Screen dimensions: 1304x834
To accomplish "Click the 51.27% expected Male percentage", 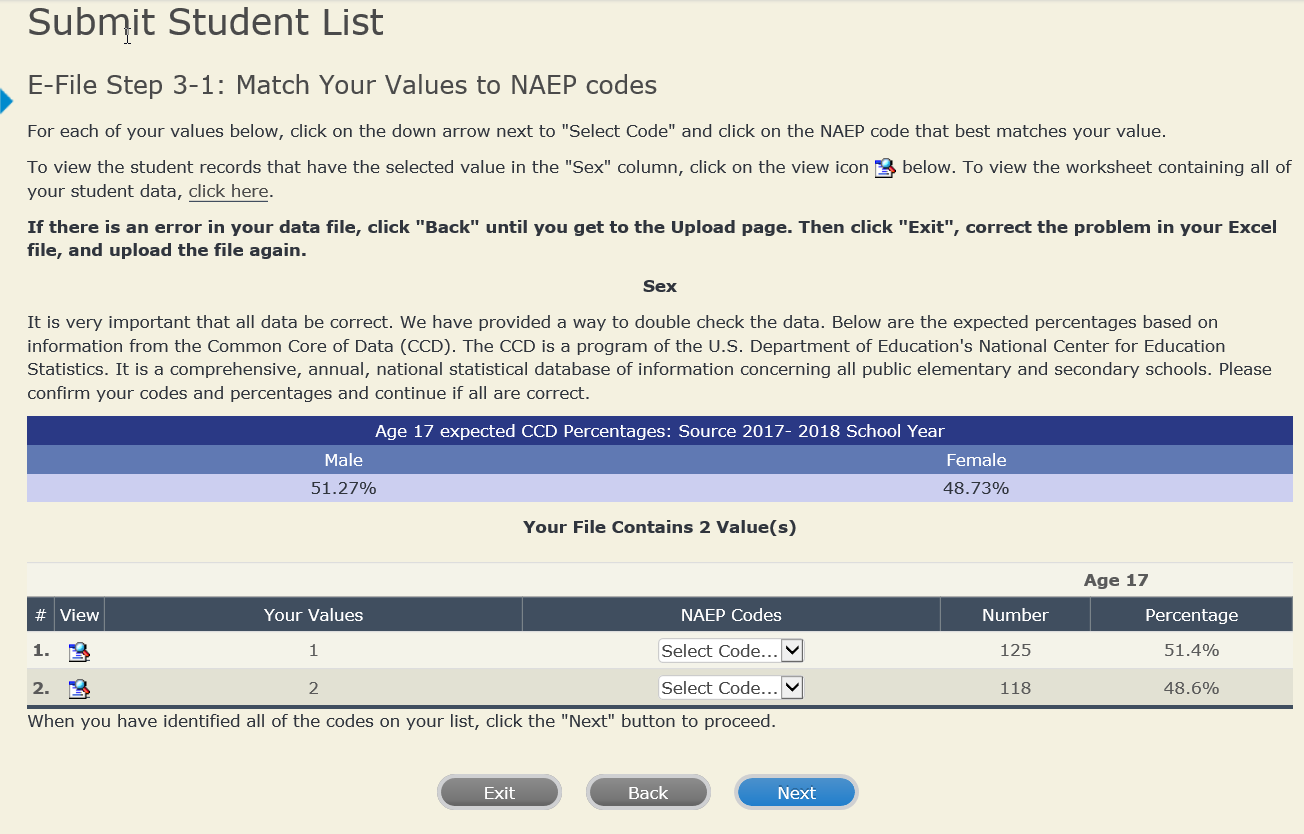I will (x=343, y=489).
